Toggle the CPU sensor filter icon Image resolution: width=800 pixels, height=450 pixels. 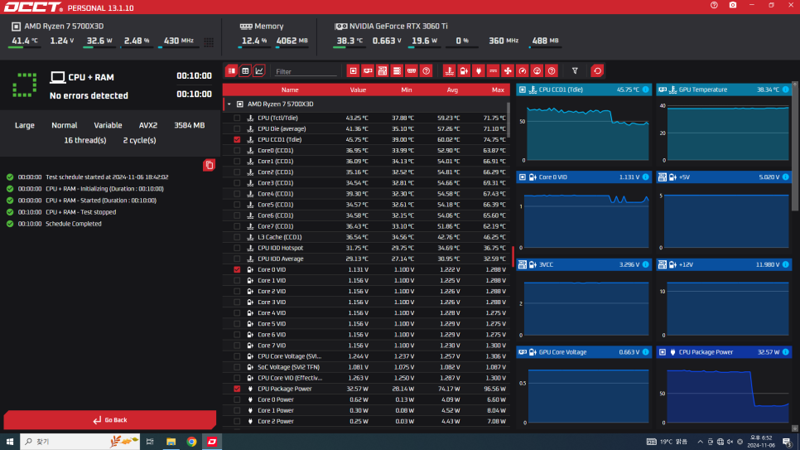353,71
